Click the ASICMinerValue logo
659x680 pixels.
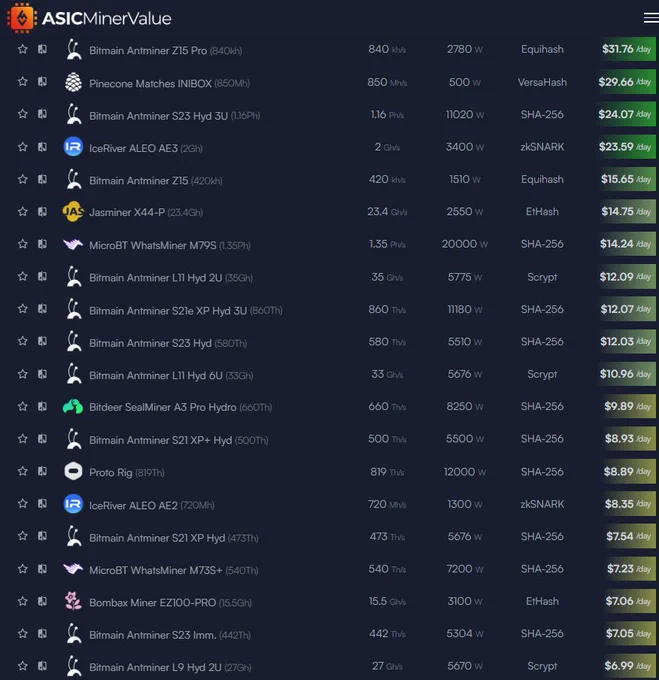(89, 18)
